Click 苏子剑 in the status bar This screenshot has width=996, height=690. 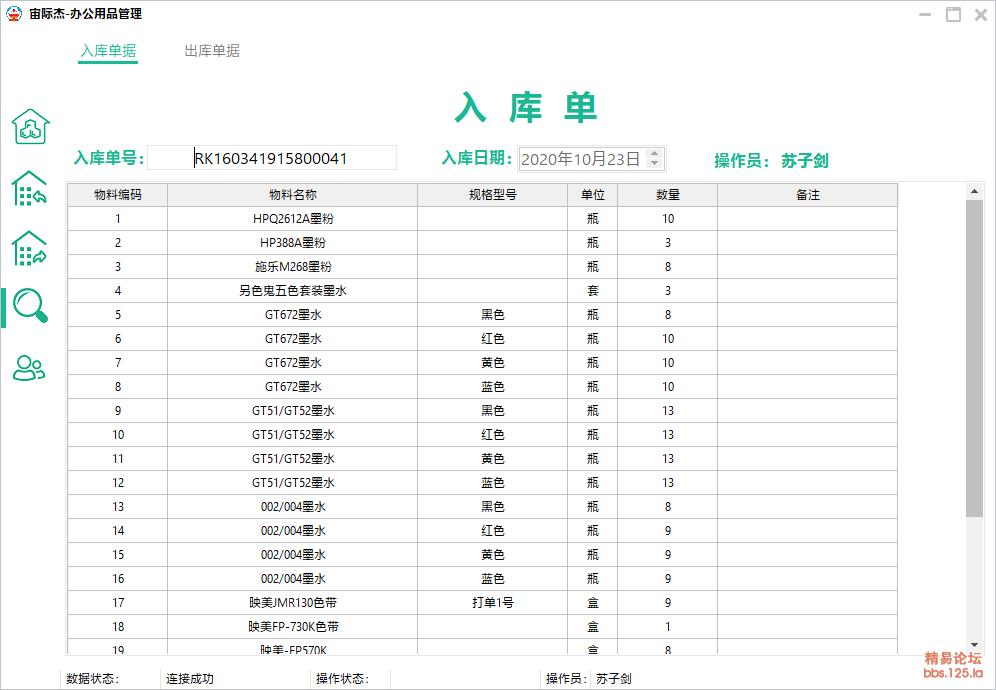point(614,679)
